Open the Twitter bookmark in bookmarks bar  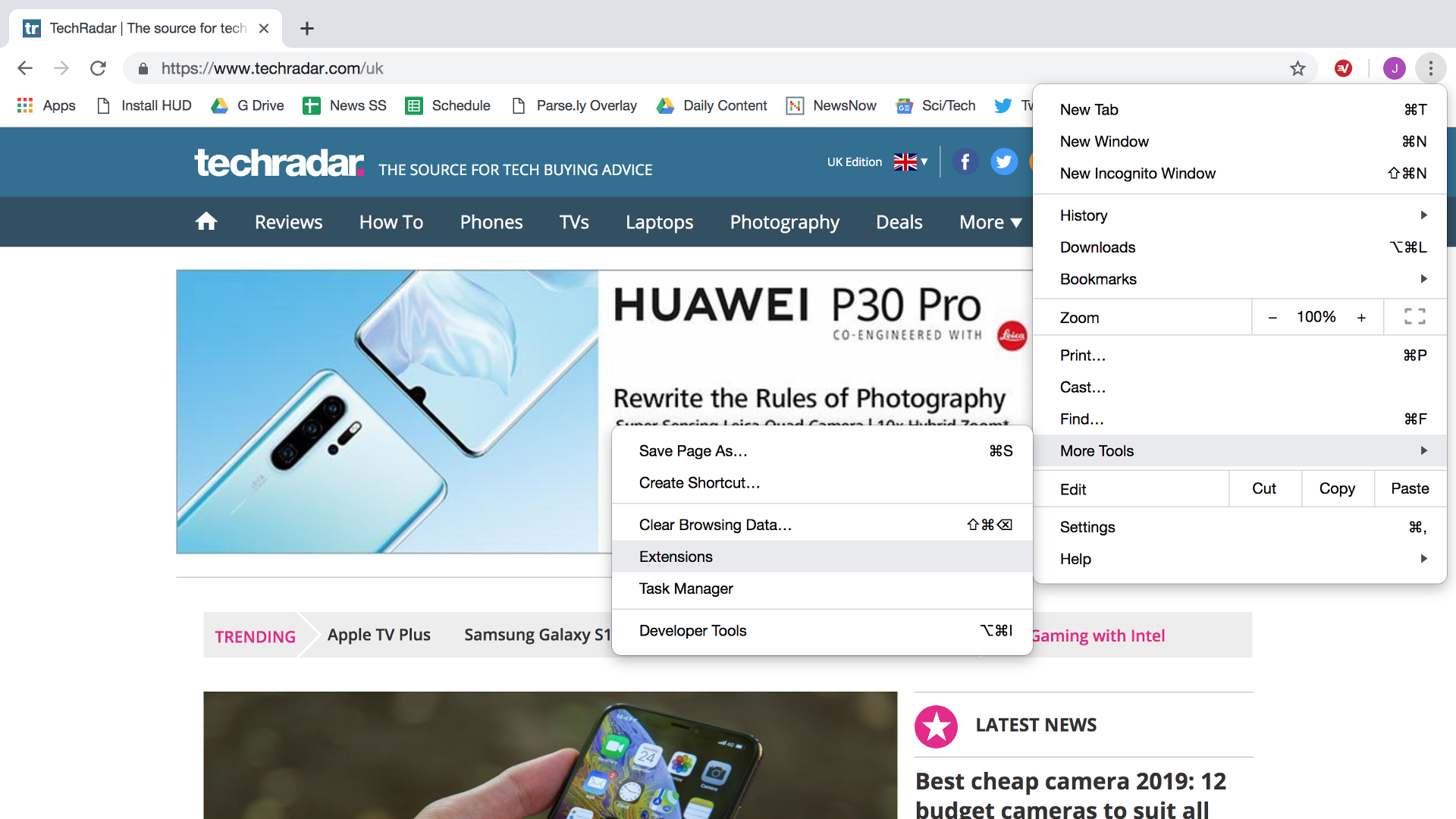click(x=1012, y=105)
